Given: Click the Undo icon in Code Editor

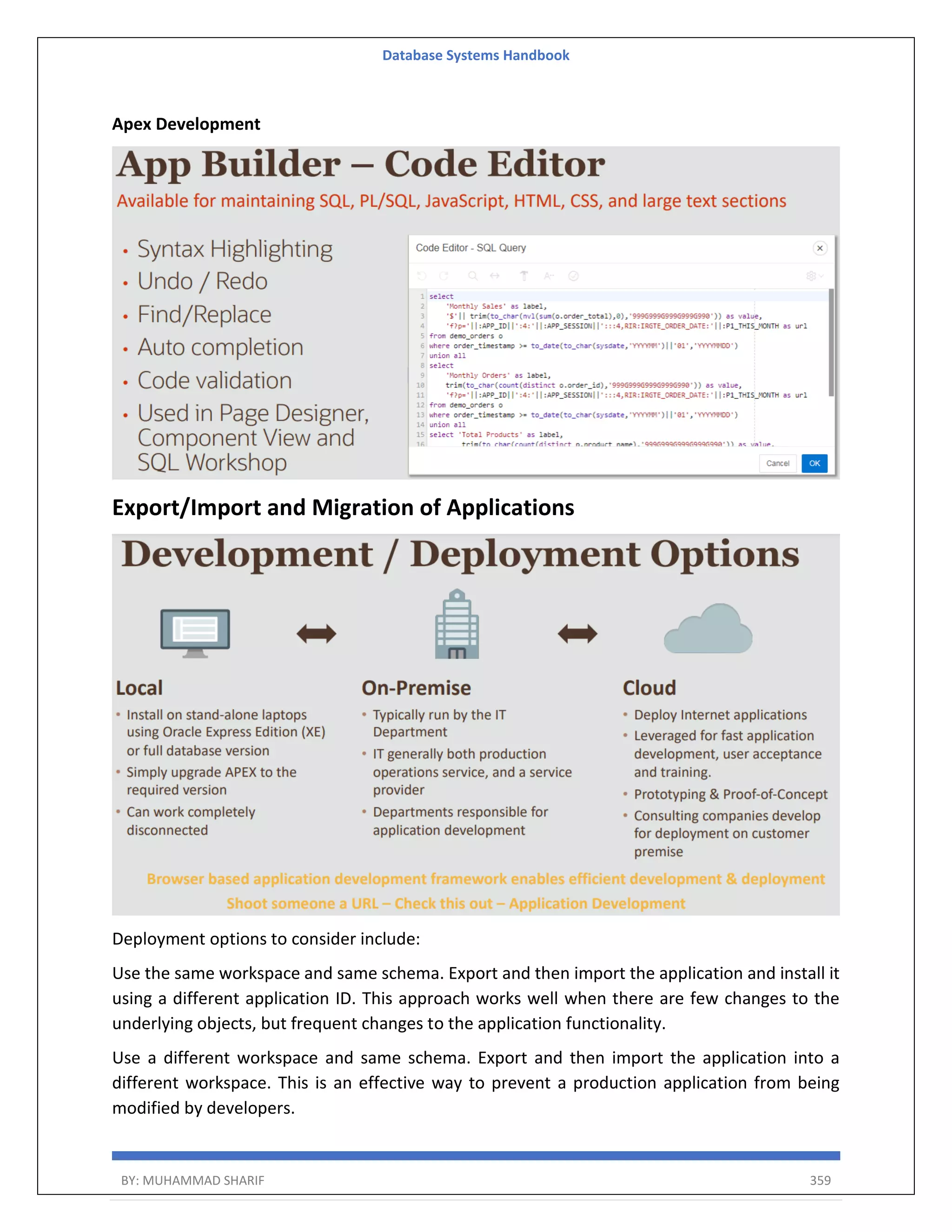Looking at the screenshot, I should 422,276.
